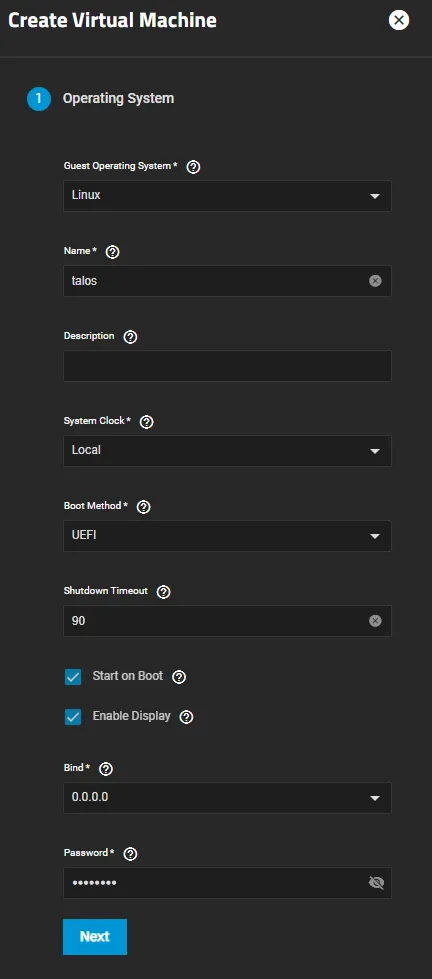Click the Next button

coord(95,937)
